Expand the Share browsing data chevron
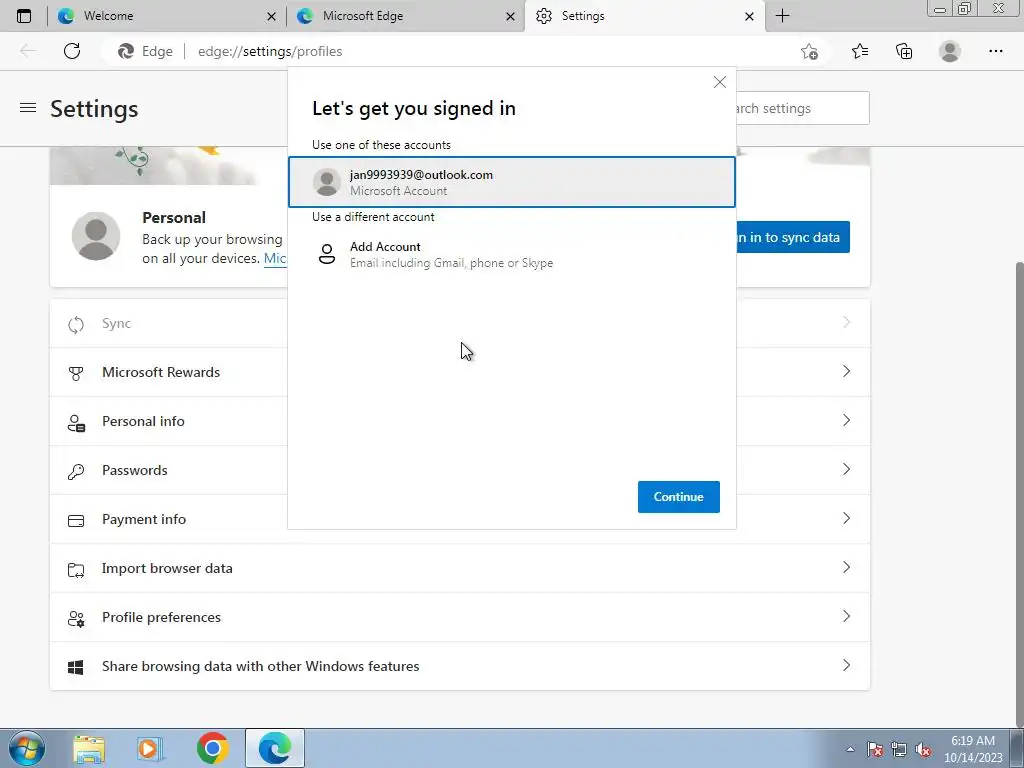 pyautogui.click(x=846, y=665)
